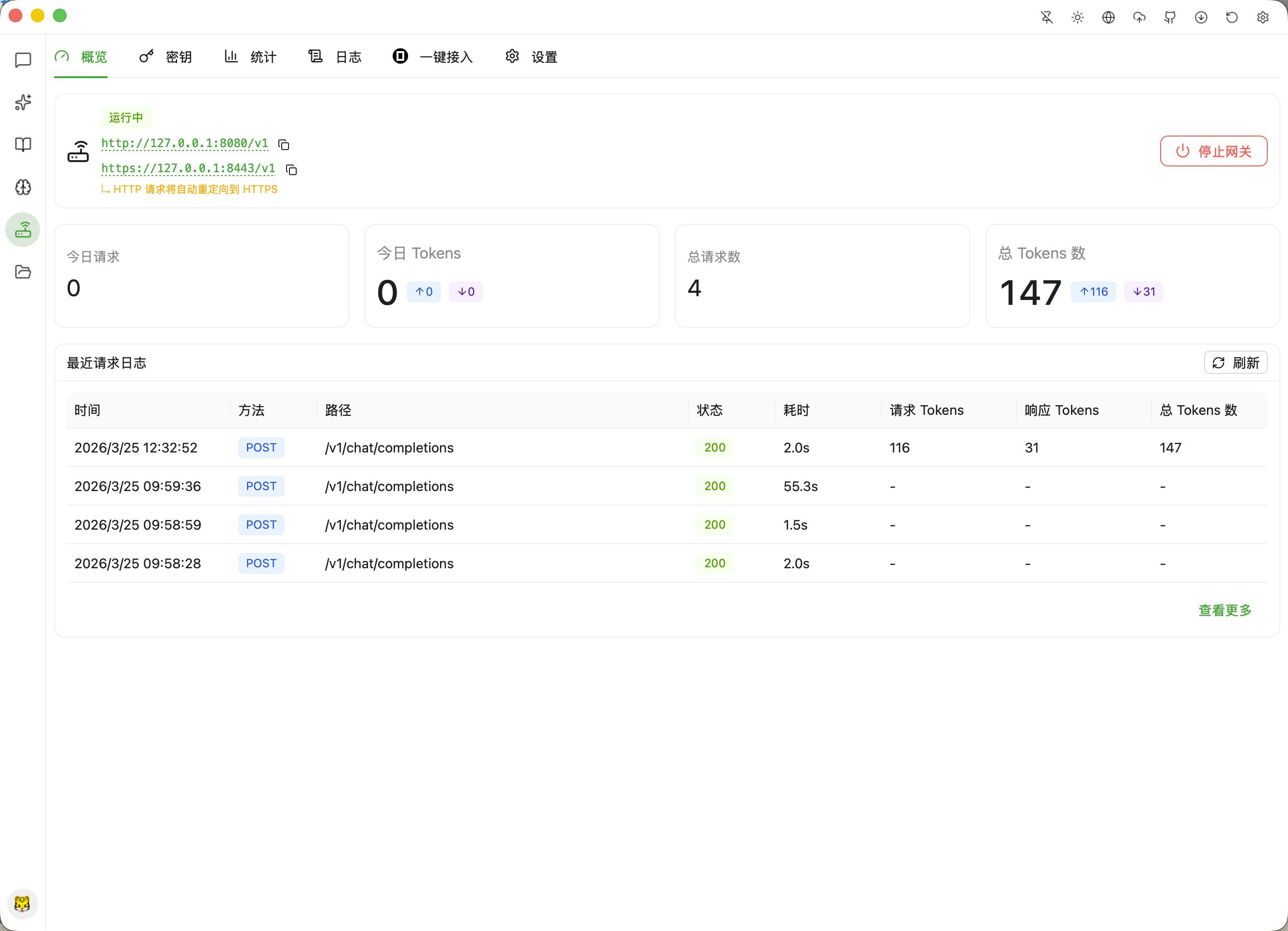Click the HTTP 请求将自动重定向到 HTTPS note
Image resolution: width=1288 pixels, height=931 pixels.
pos(190,189)
